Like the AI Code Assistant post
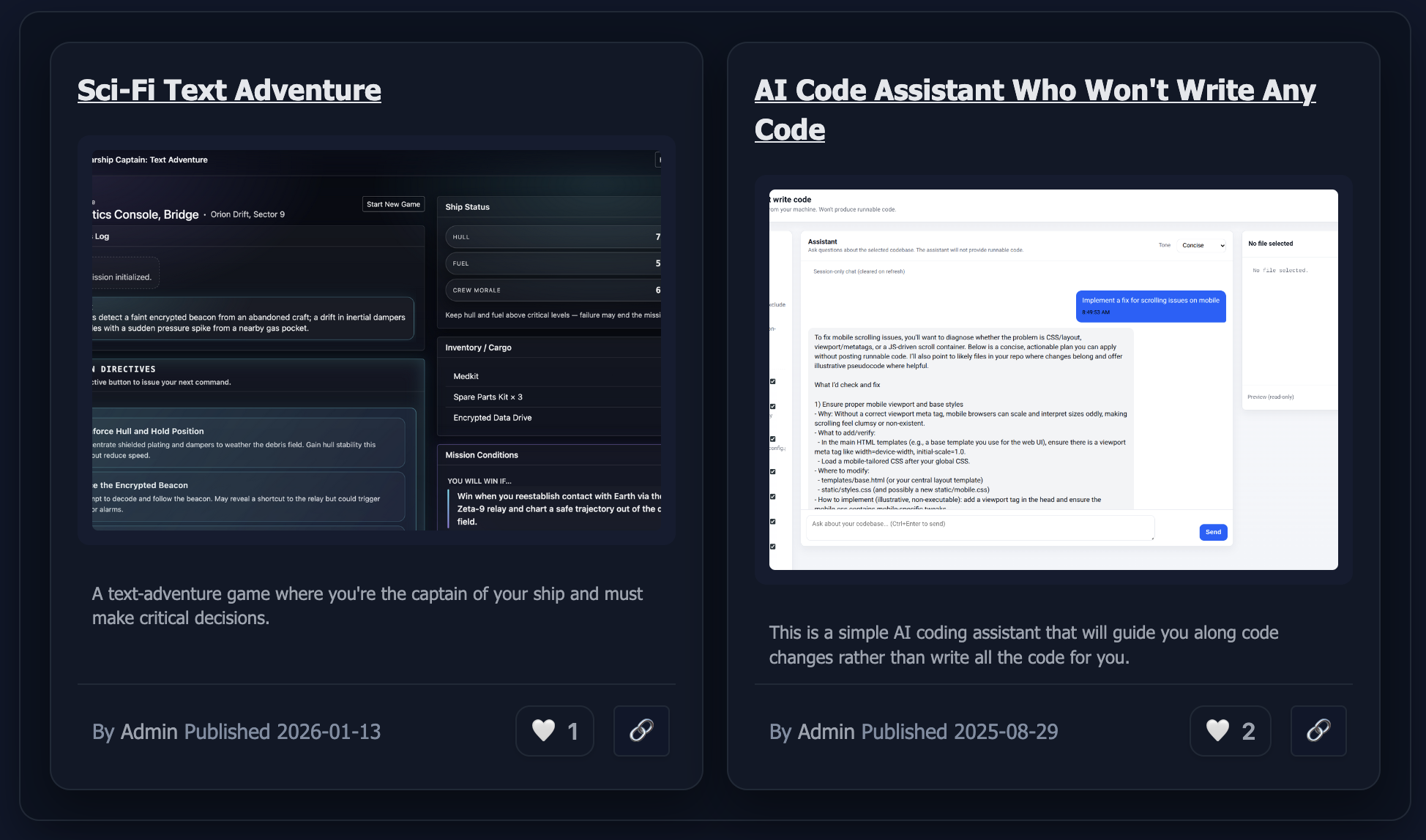 point(1230,730)
